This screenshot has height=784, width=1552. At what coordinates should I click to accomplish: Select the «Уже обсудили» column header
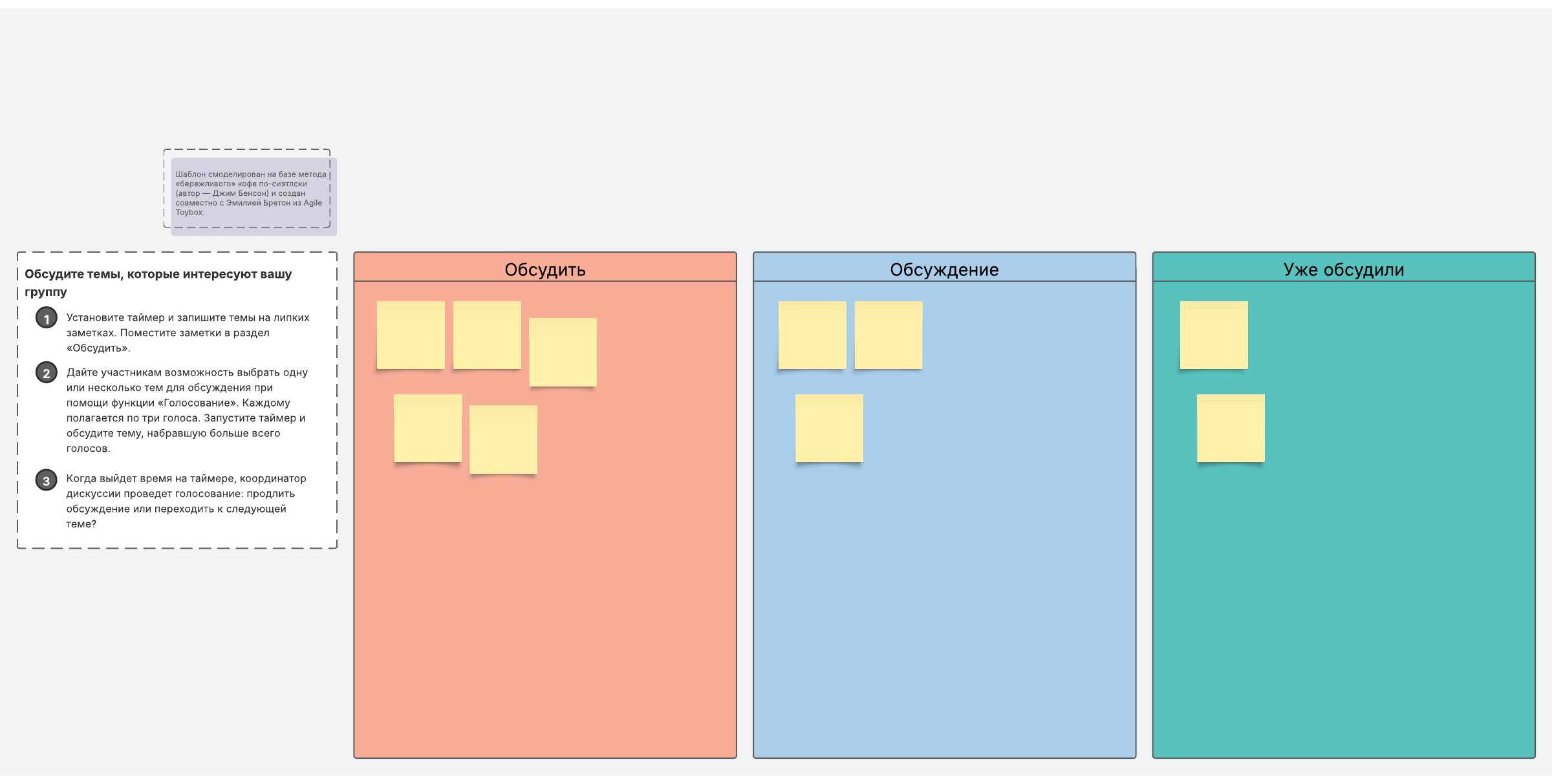[1343, 270]
